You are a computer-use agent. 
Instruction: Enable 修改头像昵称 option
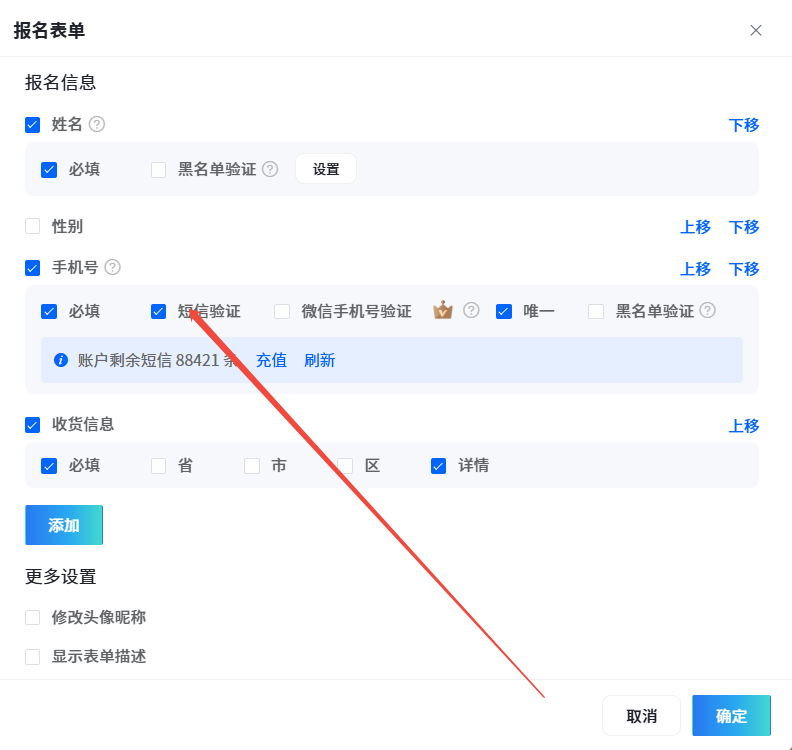point(33,617)
